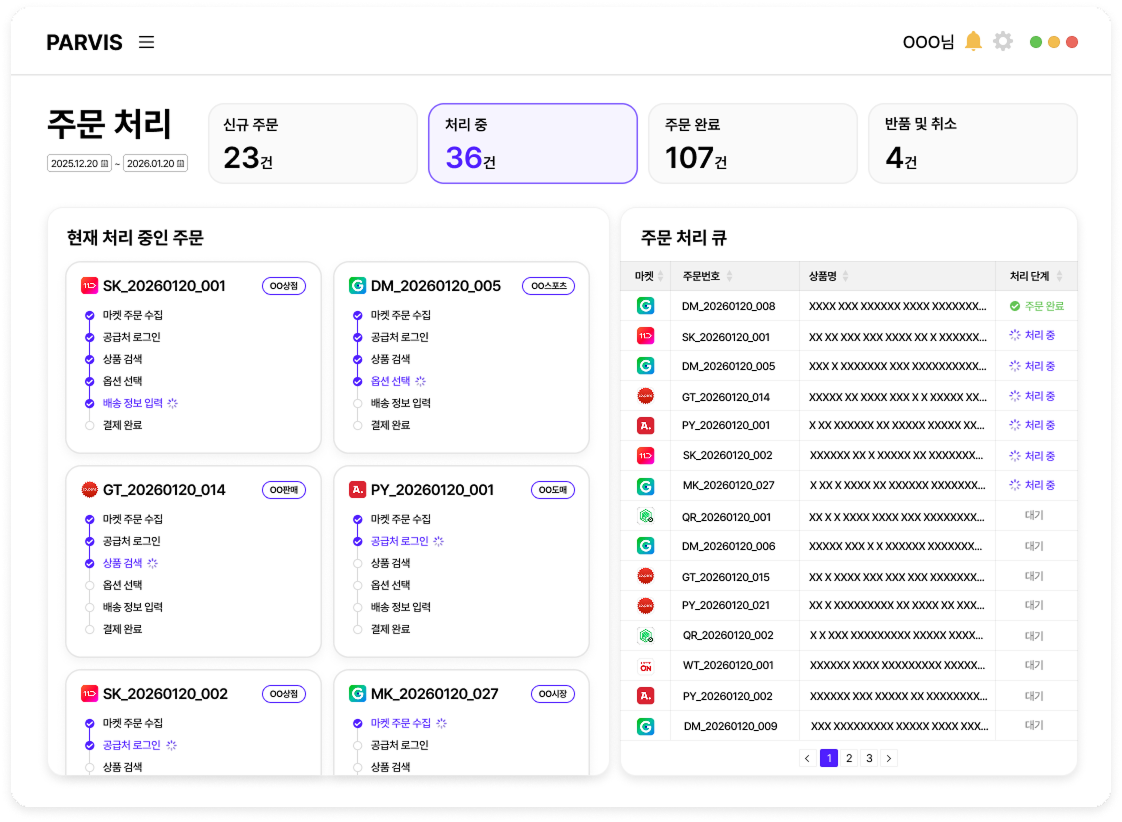Click 상품 검색 step in GT_20260120_014 card
Image resolution: width=1122 pixels, height=822 pixels.
pyautogui.click(x=122, y=563)
